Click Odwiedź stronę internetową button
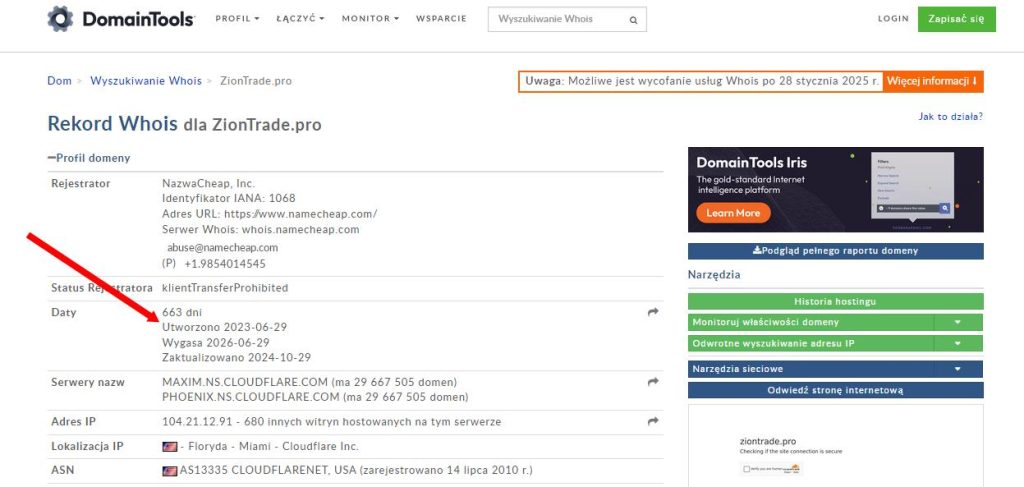Screen dimensions: 1024x487 pyautogui.click(x=835, y=390)
